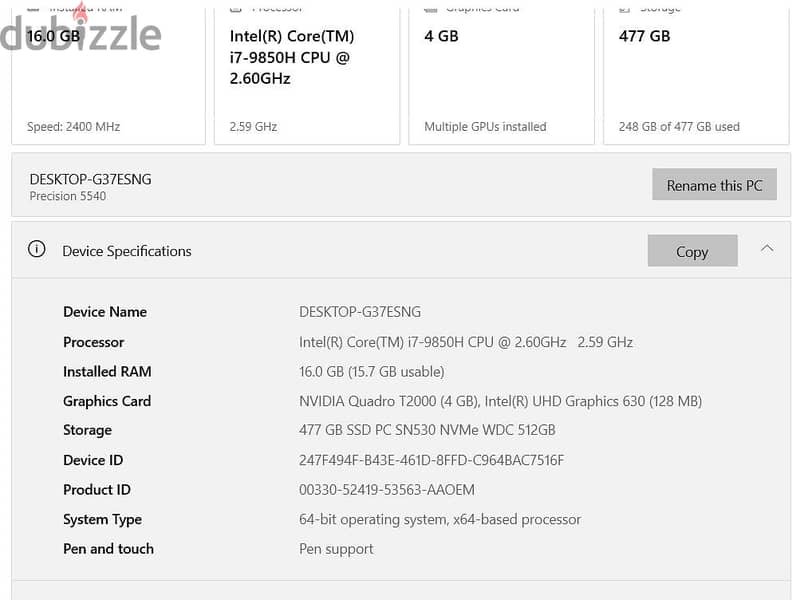Open the 4 GB graphics card tile
Image resolution: width=808 pixels, height=600 pixels.
tap(501, 76)
